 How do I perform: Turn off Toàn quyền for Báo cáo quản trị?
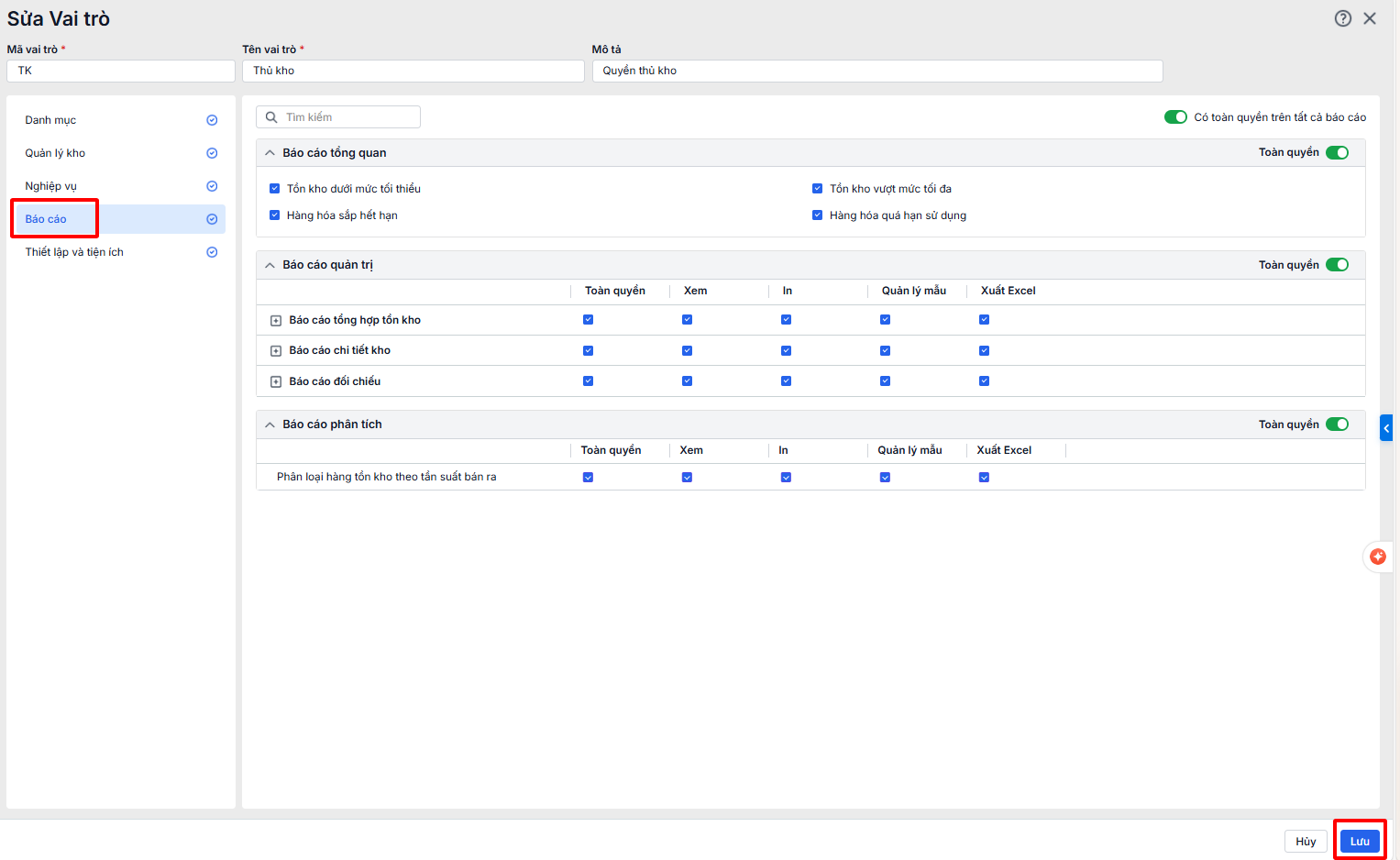[1337, 265]
